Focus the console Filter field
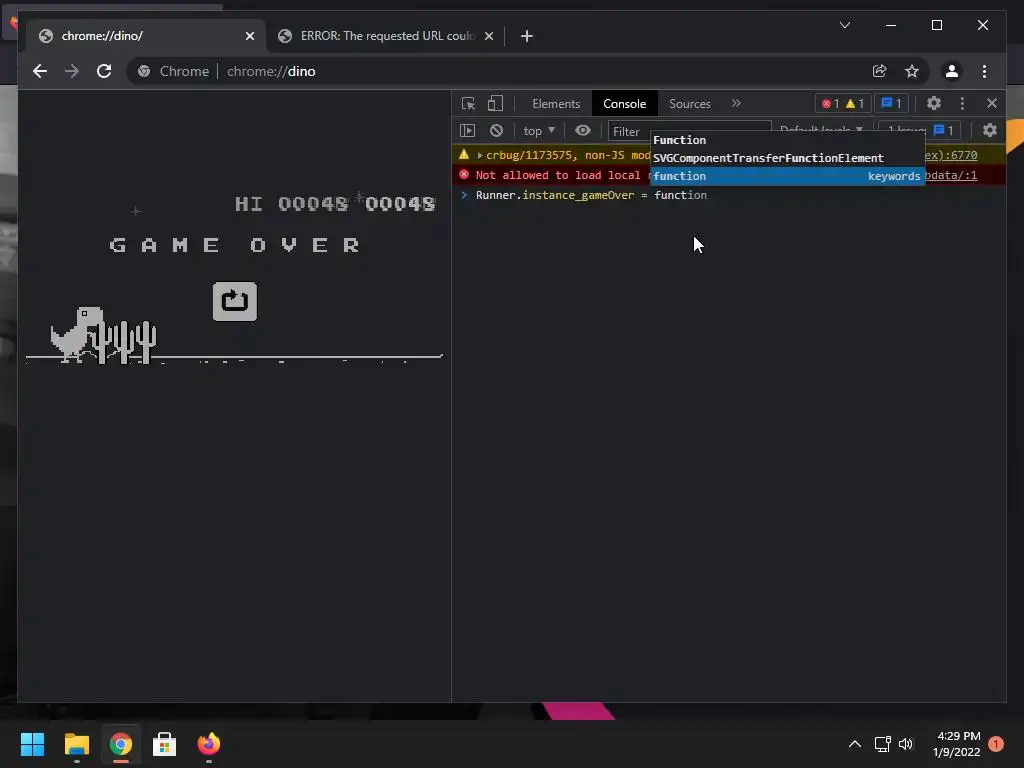The image size is (1024, 768). pyautogui.click(x=689, y=131)
